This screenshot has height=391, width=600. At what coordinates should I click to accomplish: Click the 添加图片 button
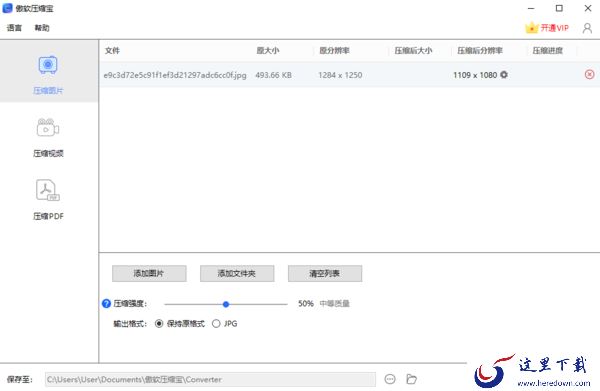[149, 274]
